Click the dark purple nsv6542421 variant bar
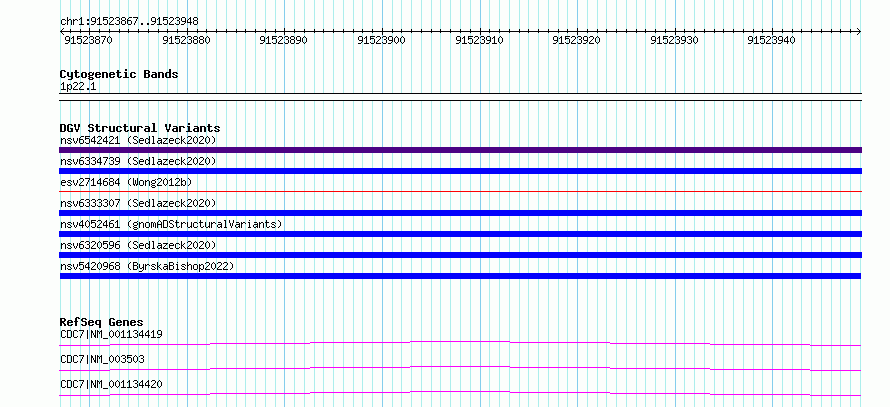 tap(460, 150)
